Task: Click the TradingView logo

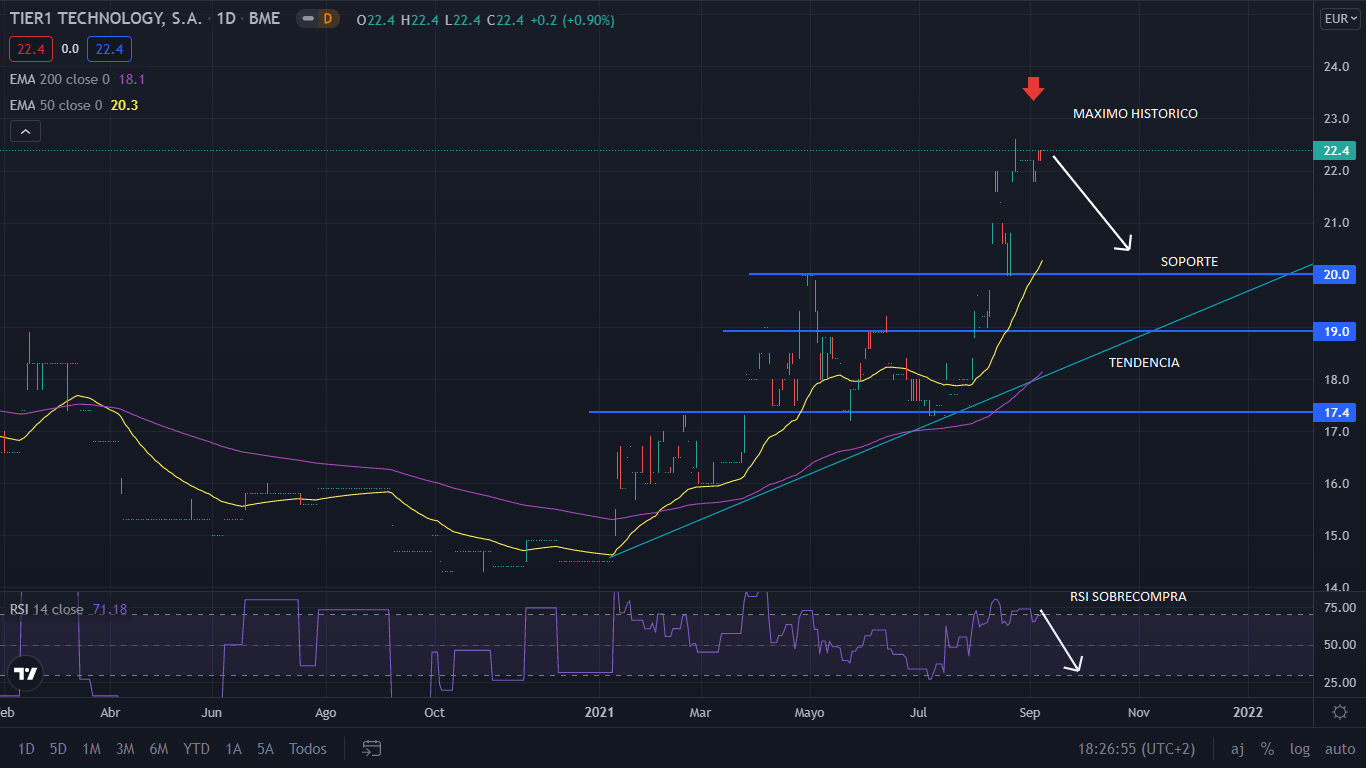Action: point(26,674)
